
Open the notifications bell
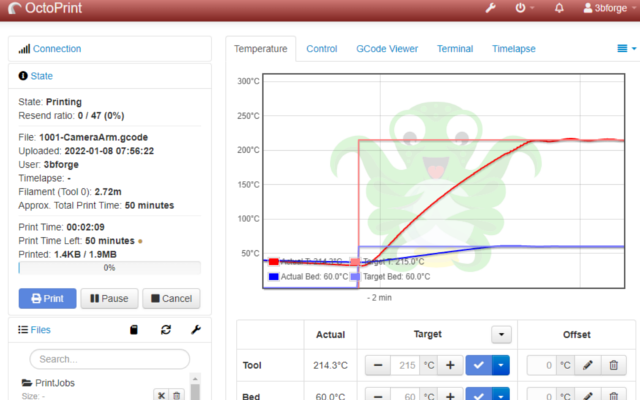559,8
